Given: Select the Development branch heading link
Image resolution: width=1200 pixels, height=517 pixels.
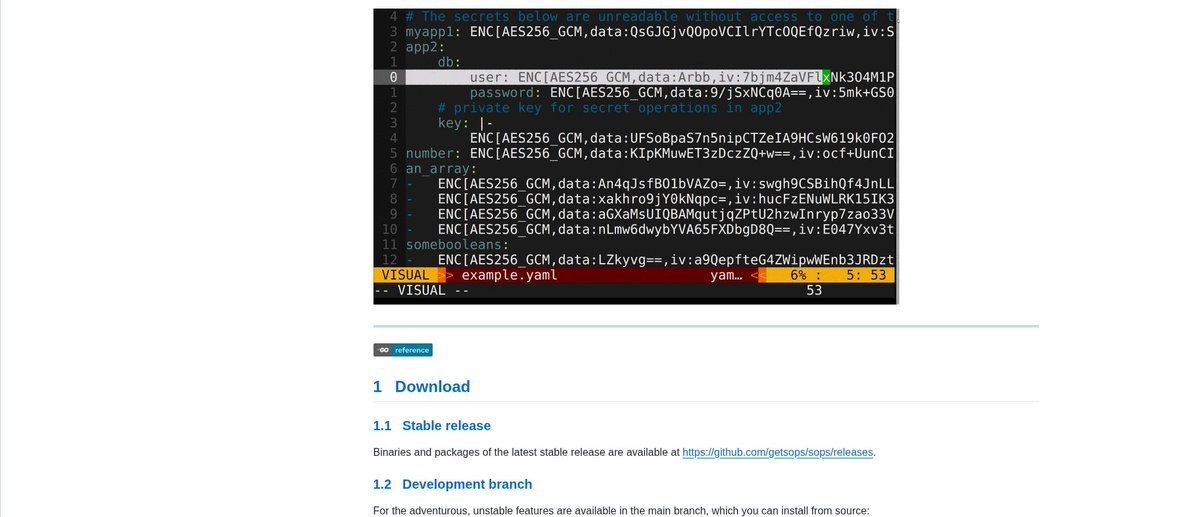Looking at the screenshot, I should [467, 484].
